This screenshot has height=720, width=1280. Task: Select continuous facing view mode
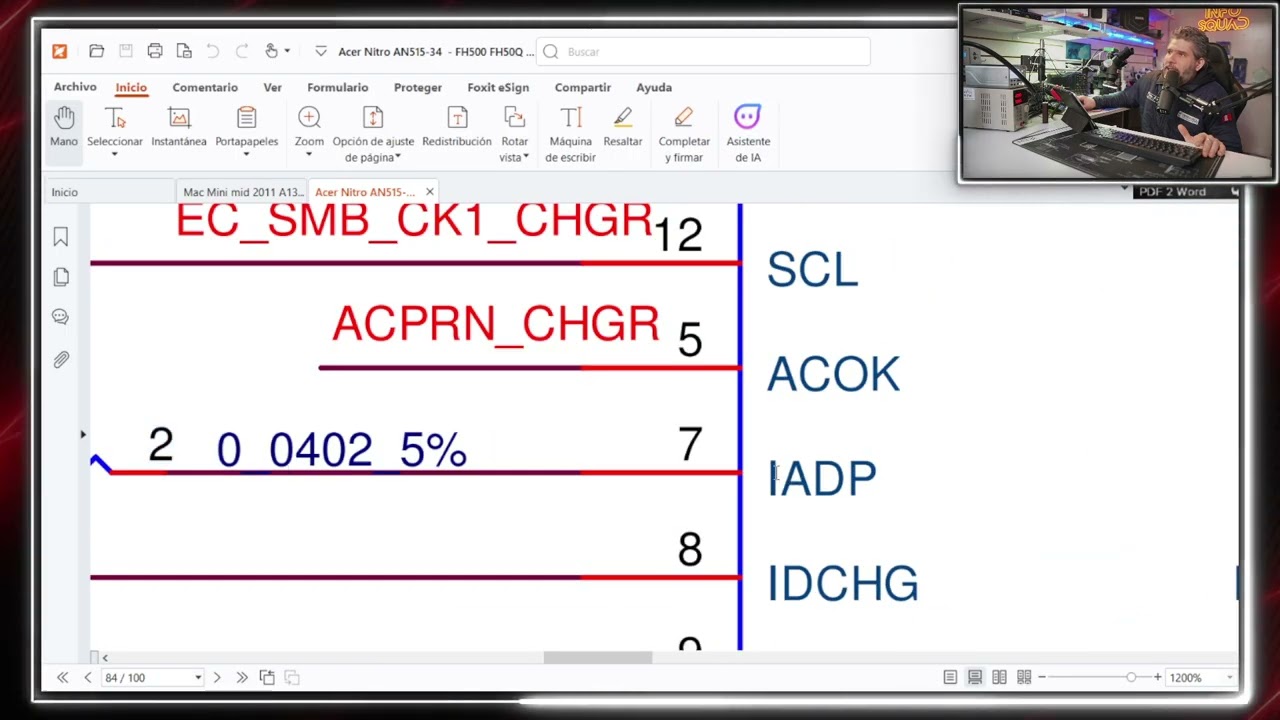(1024, 678)
